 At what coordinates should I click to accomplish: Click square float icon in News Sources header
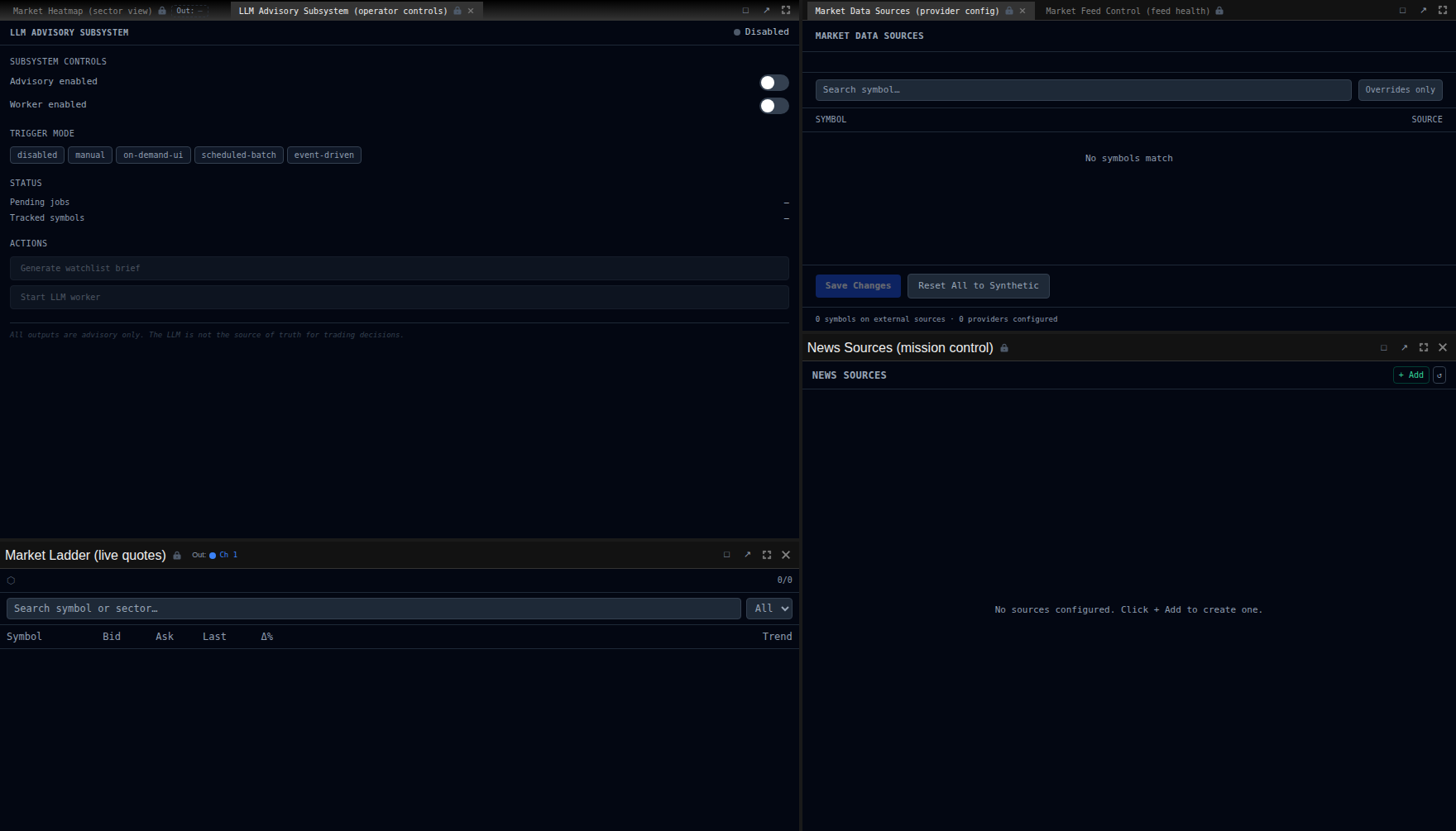pyautogui.click(x=1384, y=348)
